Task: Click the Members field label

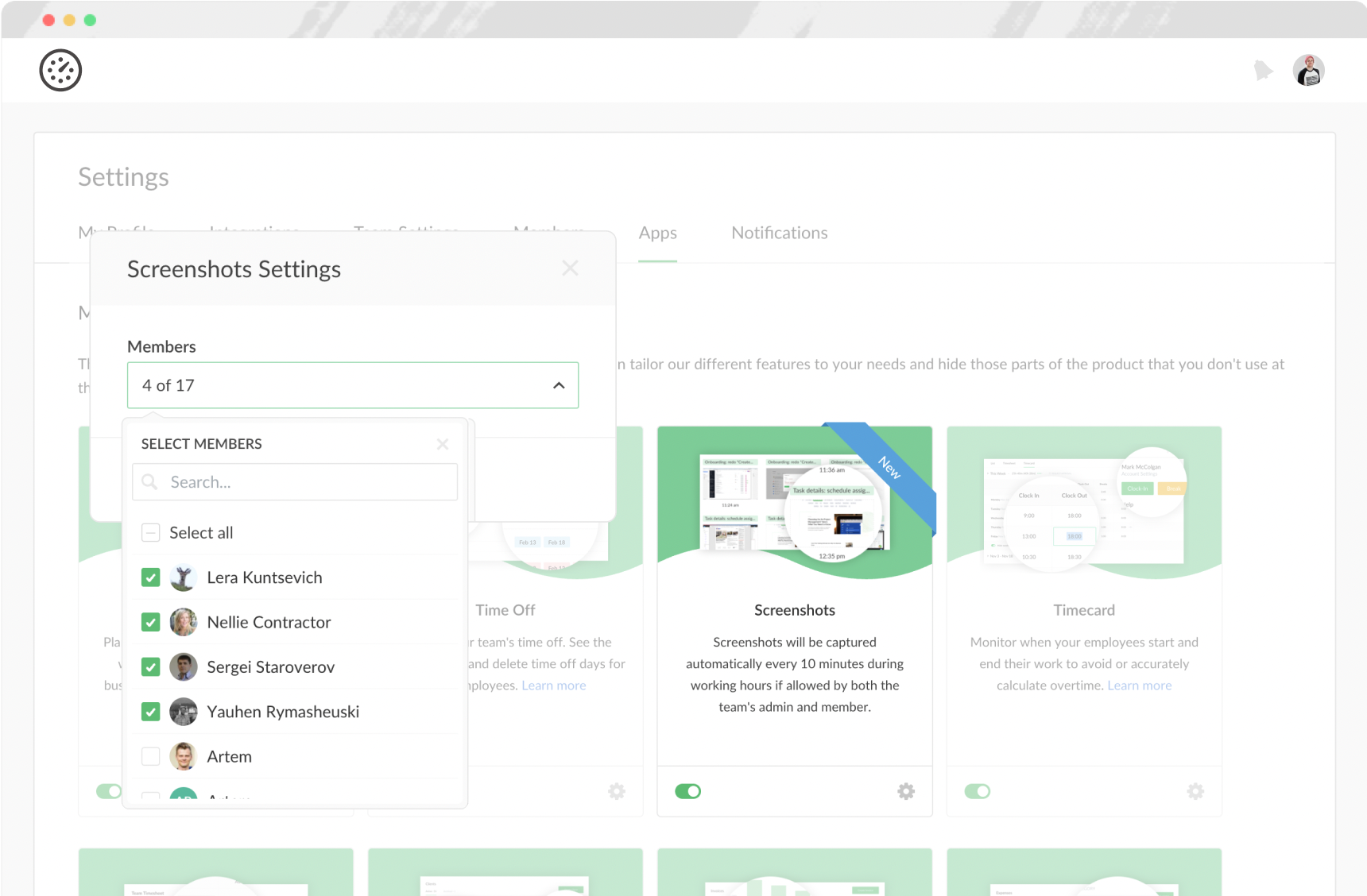Action: [x=161, y=346]
